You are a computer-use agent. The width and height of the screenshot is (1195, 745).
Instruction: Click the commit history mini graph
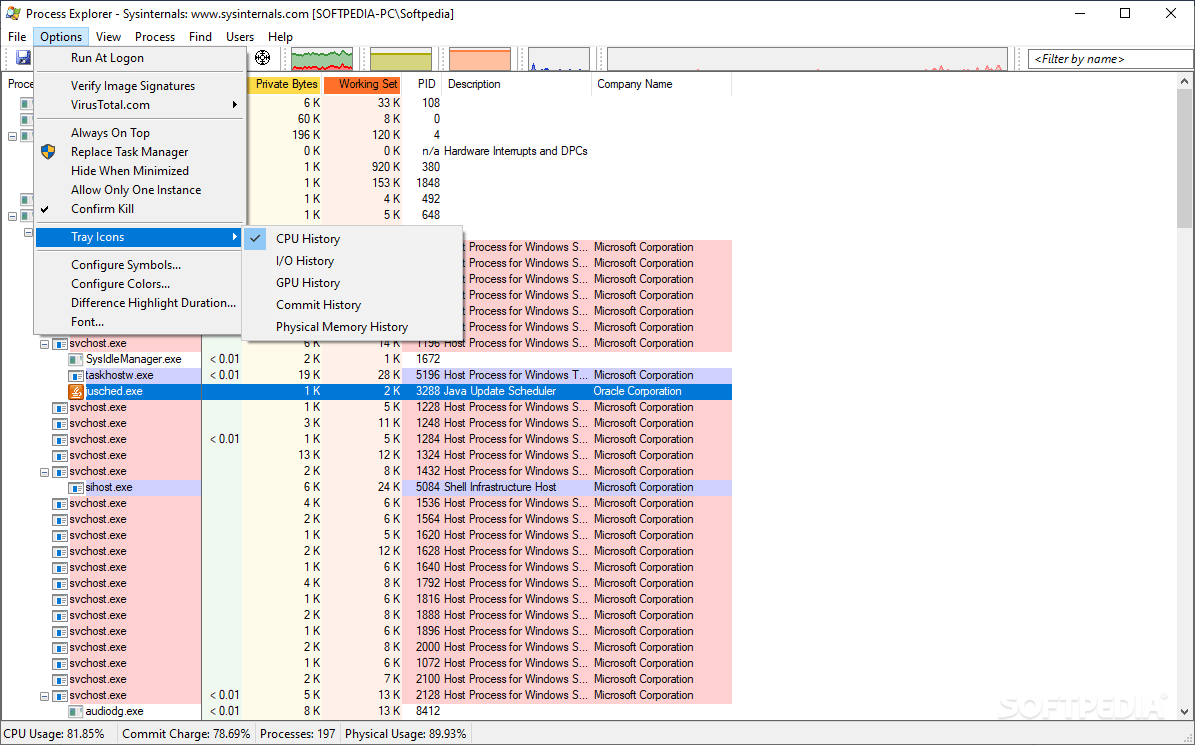[x=400, y=57]
